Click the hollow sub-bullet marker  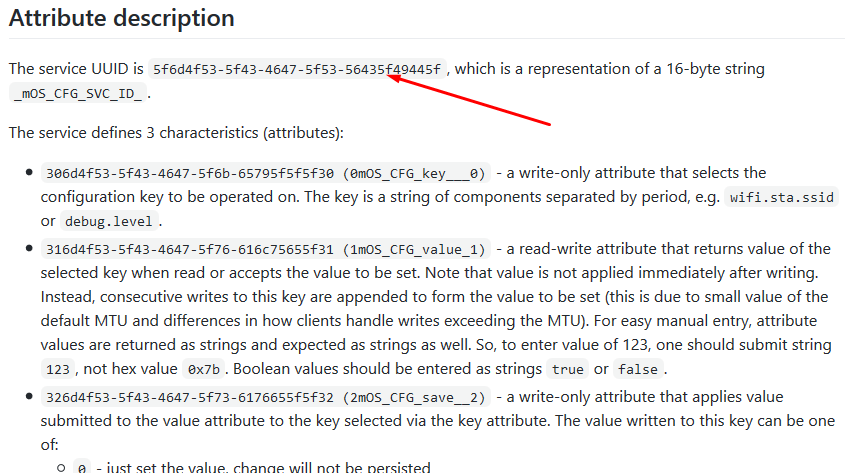click(61, 467)
